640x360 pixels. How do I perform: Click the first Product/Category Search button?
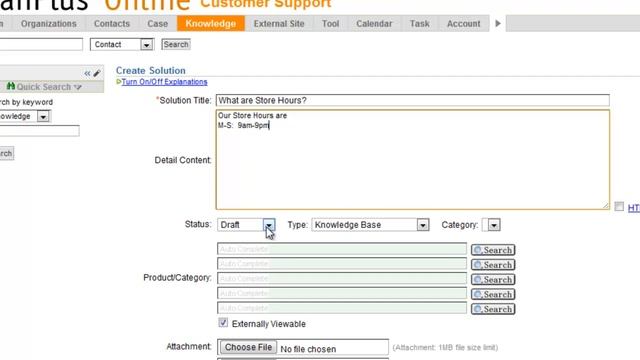pos(493,250)
